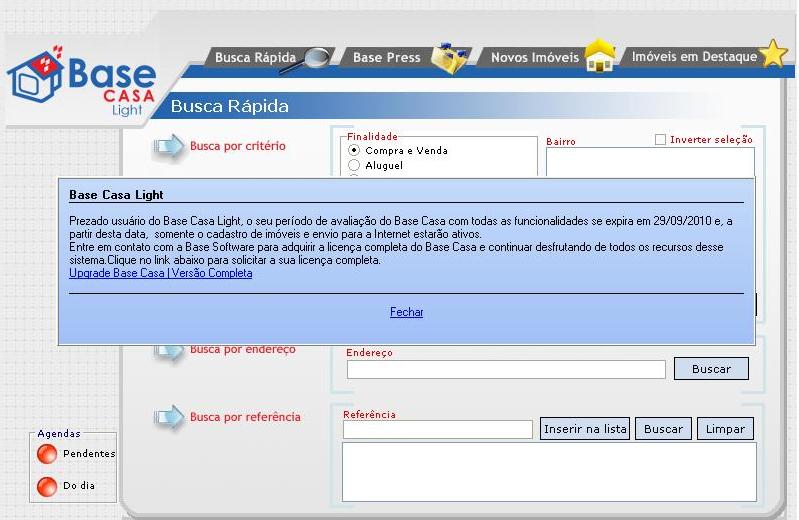Viewport: 799px width, 520px height.
Task: Click the yellow house Novos Imóveis icon
Action: tap(600, 57)
